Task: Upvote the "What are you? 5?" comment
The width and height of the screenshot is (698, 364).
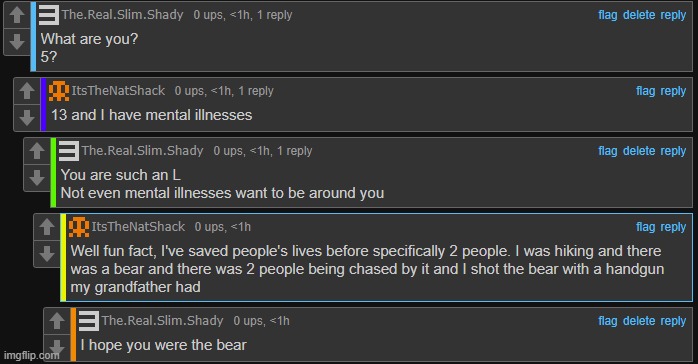Action: 17,15
